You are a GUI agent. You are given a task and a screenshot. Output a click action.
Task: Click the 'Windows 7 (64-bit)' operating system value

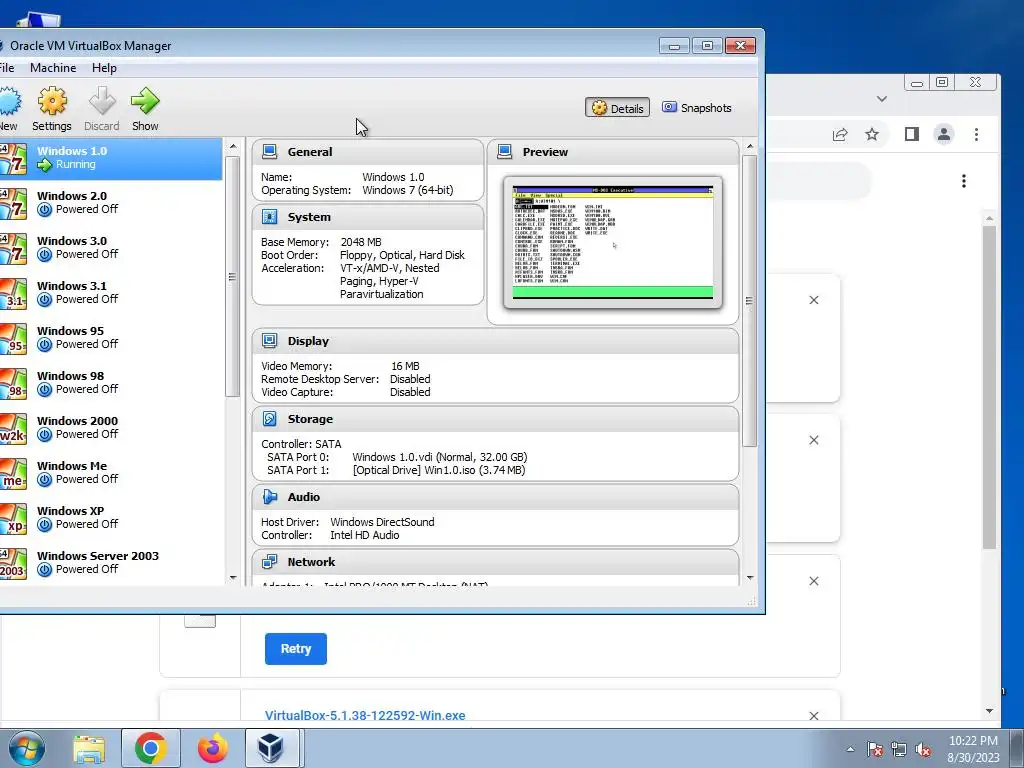pos(408,190)
